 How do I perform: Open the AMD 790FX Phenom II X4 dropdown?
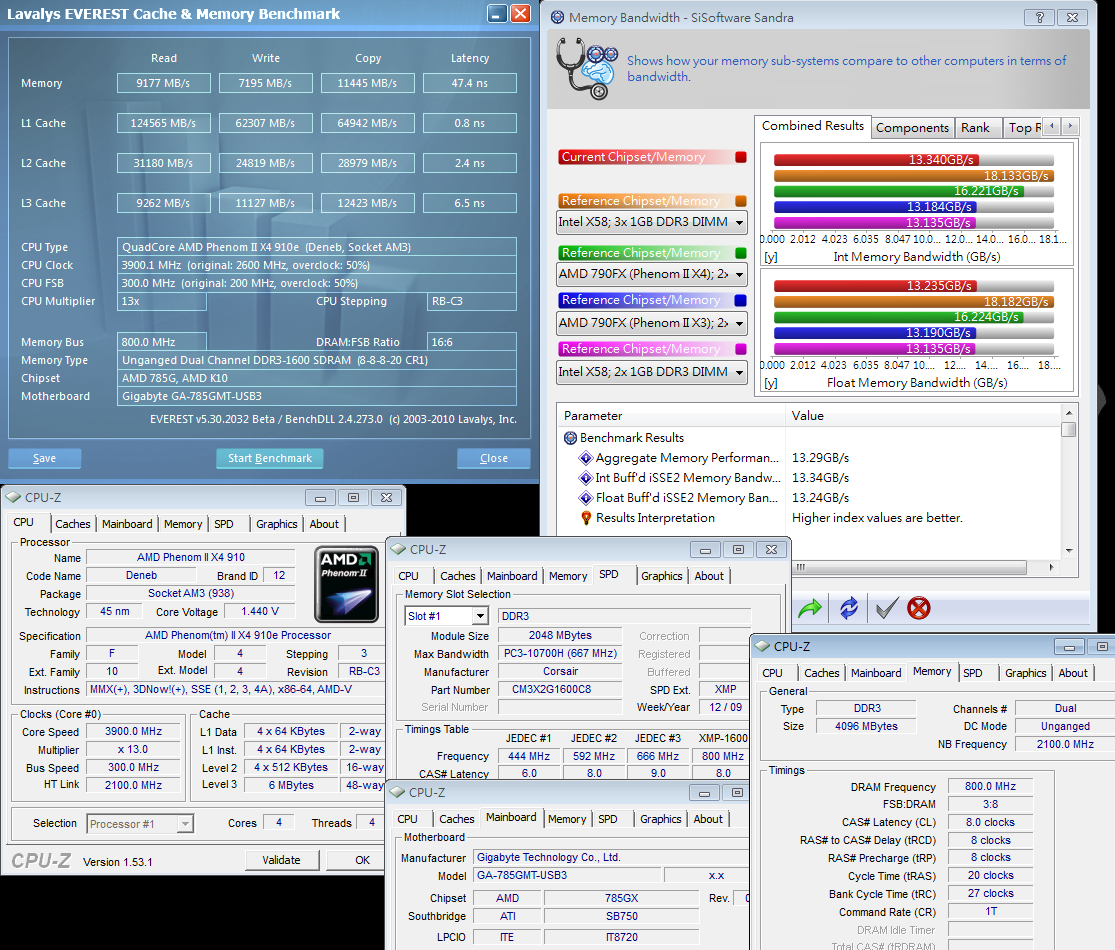[x=652, y=274]
